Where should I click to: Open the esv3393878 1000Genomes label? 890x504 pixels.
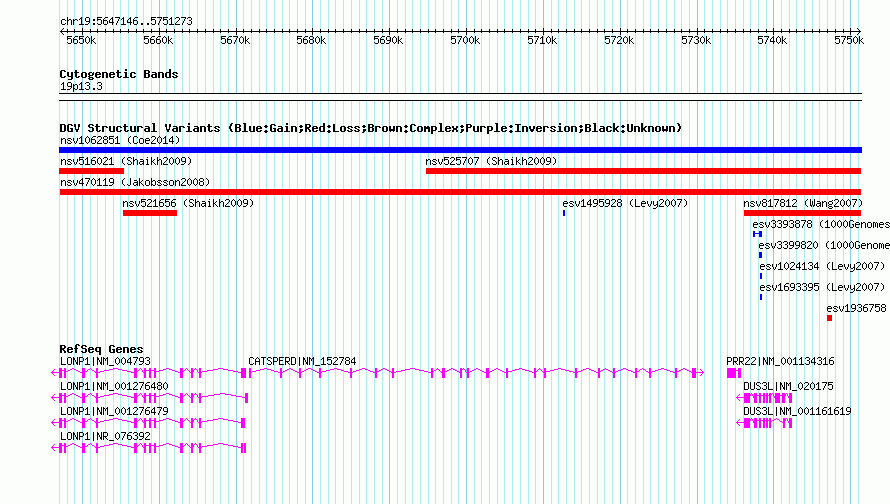[821, 224]
